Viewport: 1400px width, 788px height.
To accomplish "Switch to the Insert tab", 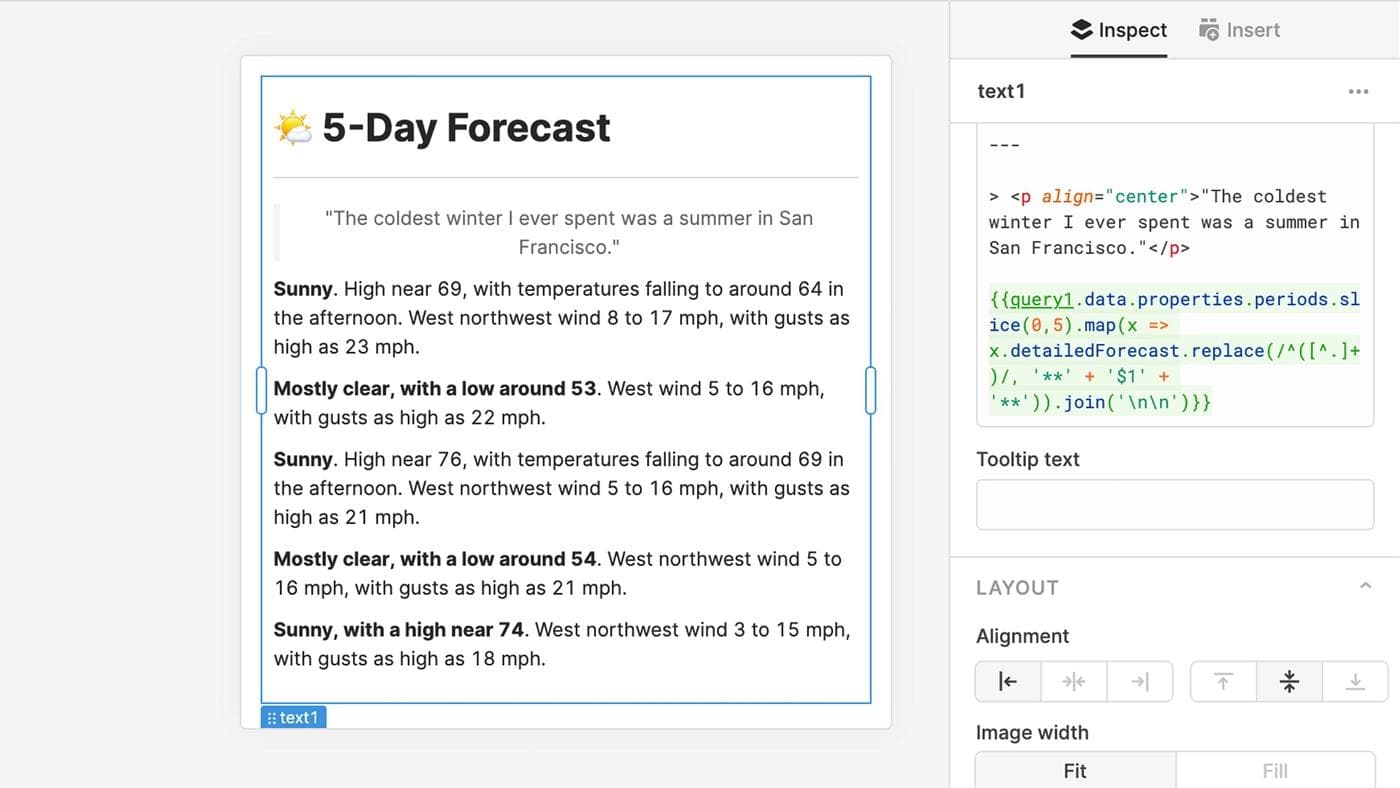I will click(1239, 29).
